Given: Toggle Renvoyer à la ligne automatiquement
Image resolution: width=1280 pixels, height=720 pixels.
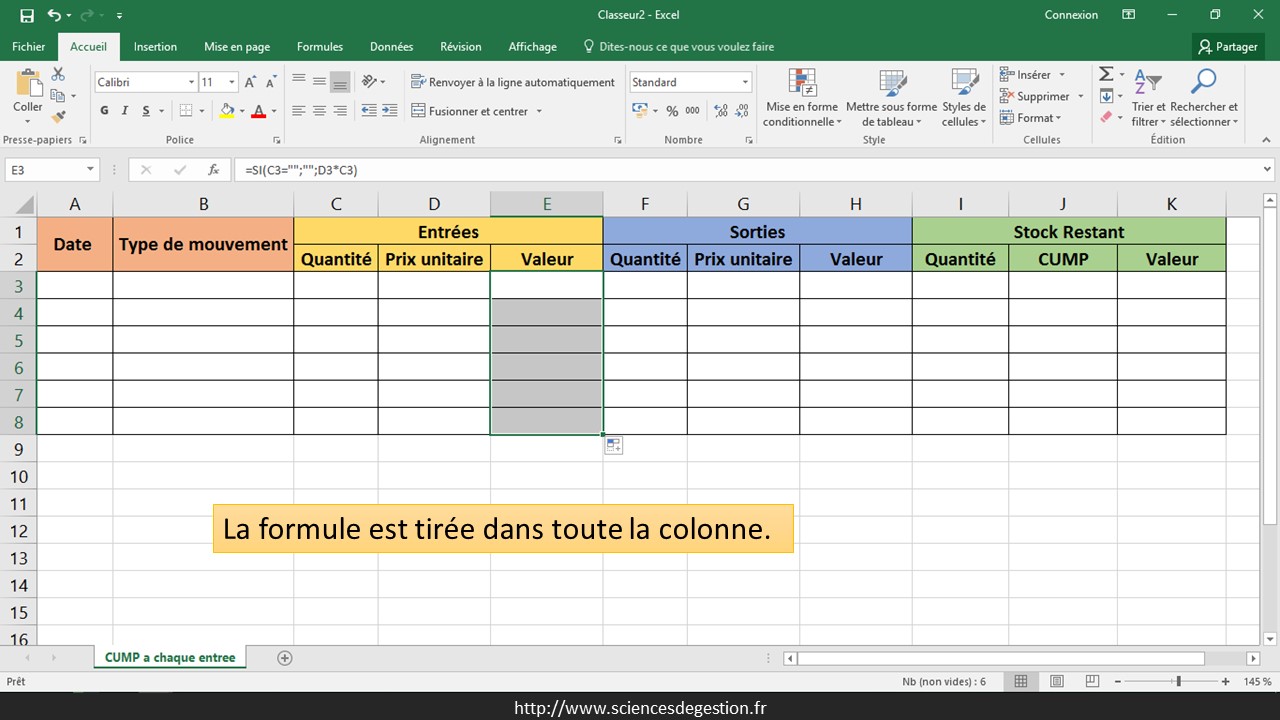Looking at the screenshot, I should [x=513, y=82].
